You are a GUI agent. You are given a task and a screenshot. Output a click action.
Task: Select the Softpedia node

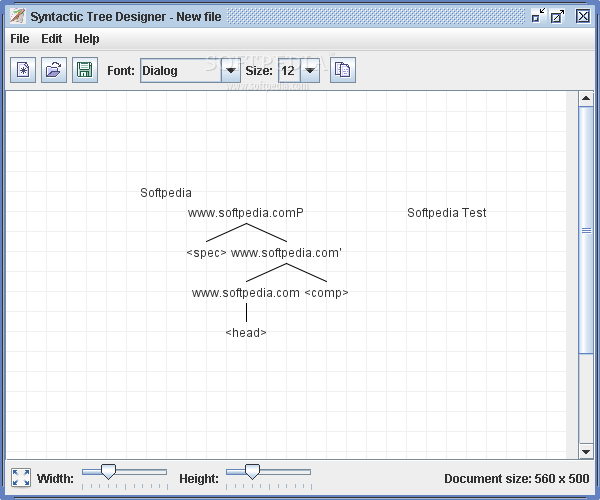(166, 193)
